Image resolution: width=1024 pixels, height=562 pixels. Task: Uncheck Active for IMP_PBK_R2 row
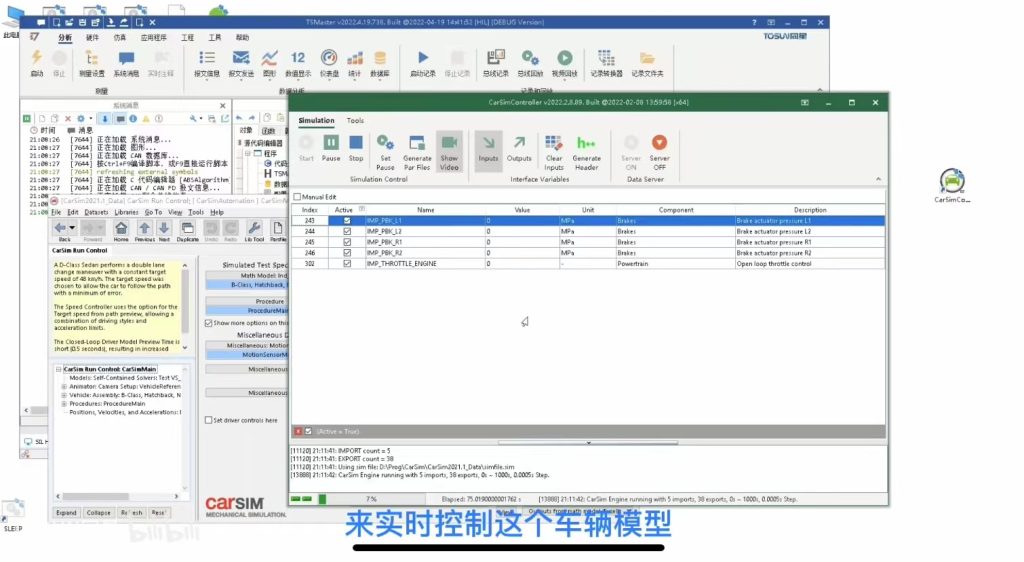(347, 253)
